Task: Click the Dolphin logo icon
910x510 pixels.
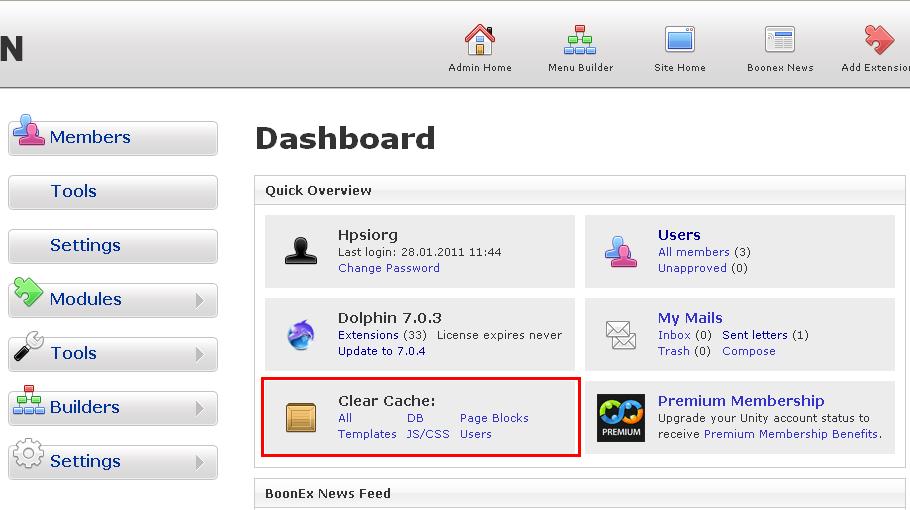Action: [301, 335]
